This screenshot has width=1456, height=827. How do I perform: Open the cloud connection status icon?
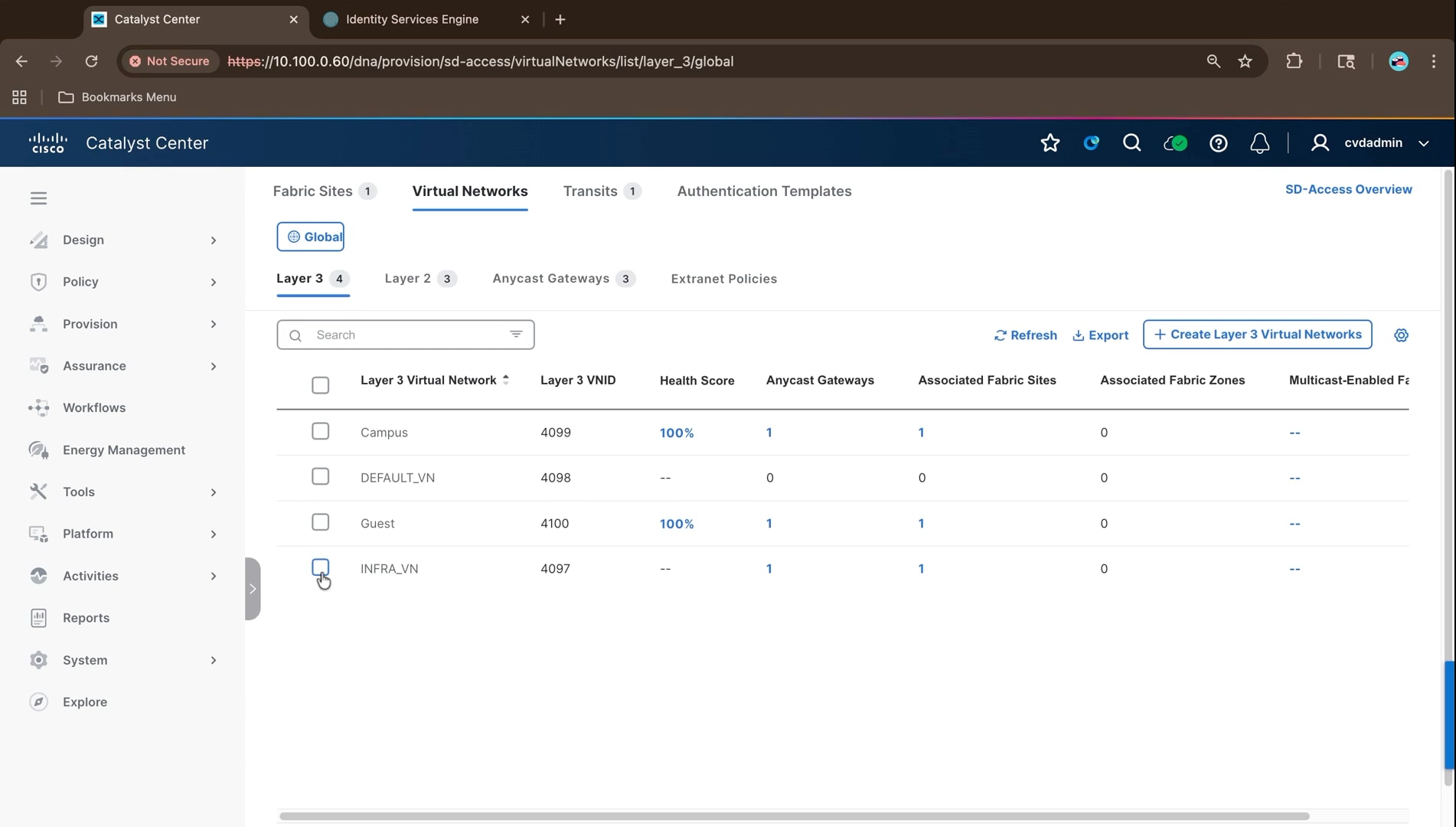(1175, 143)
